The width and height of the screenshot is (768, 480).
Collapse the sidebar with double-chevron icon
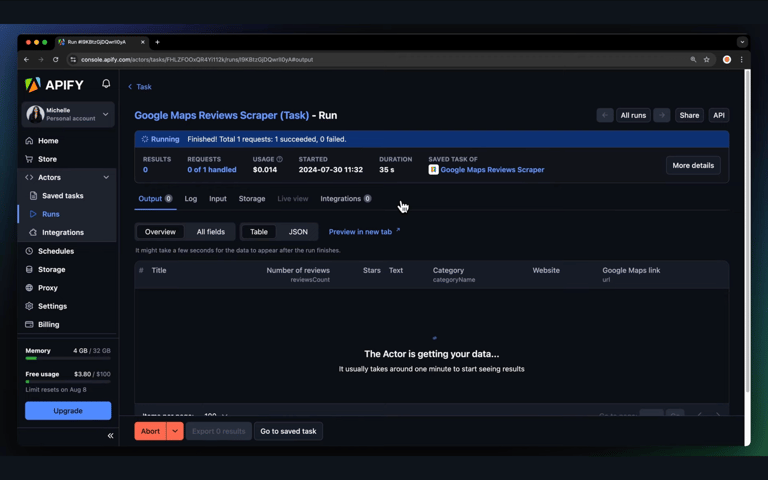(110, 435)
